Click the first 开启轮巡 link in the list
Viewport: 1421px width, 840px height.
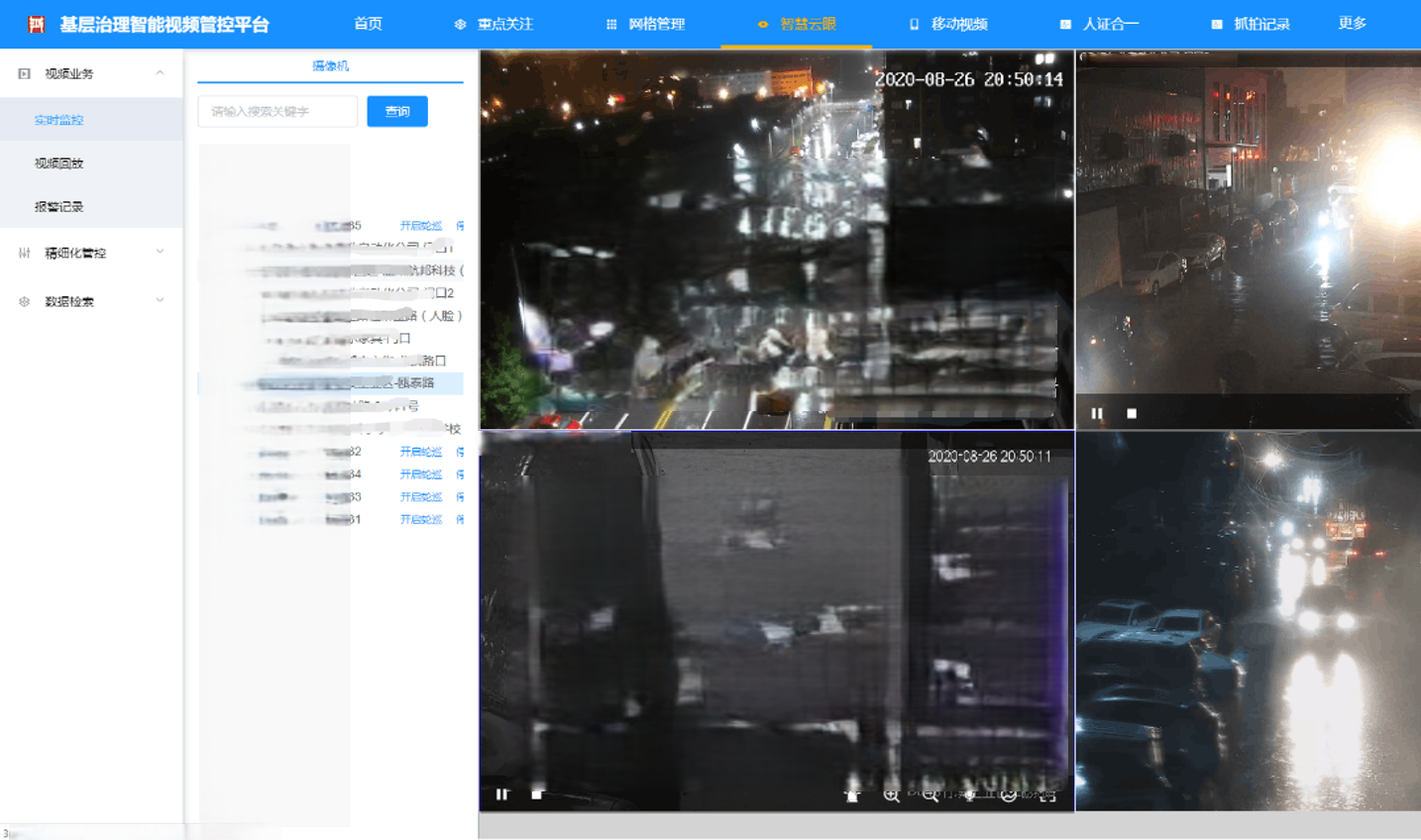click(x=420, y=226)
